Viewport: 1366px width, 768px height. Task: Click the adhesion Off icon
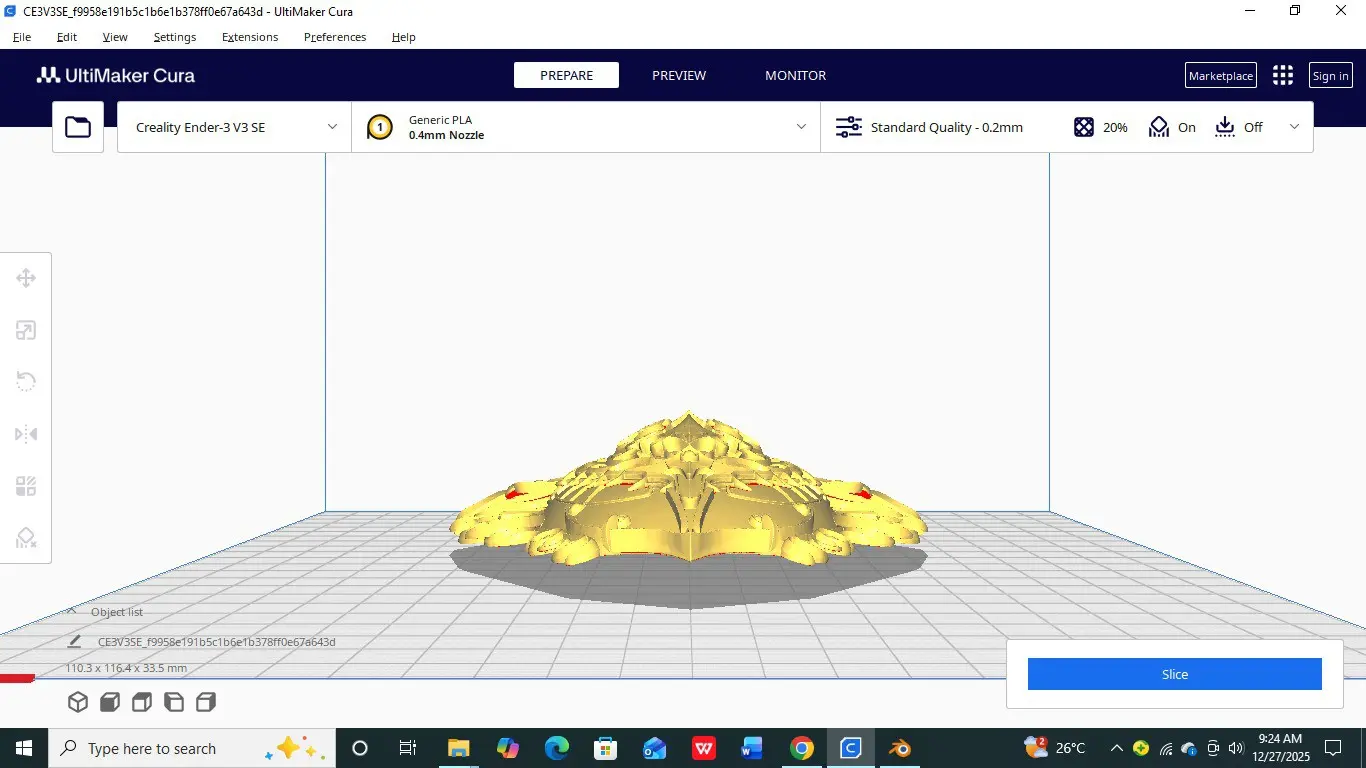[x=1225, y=127]
